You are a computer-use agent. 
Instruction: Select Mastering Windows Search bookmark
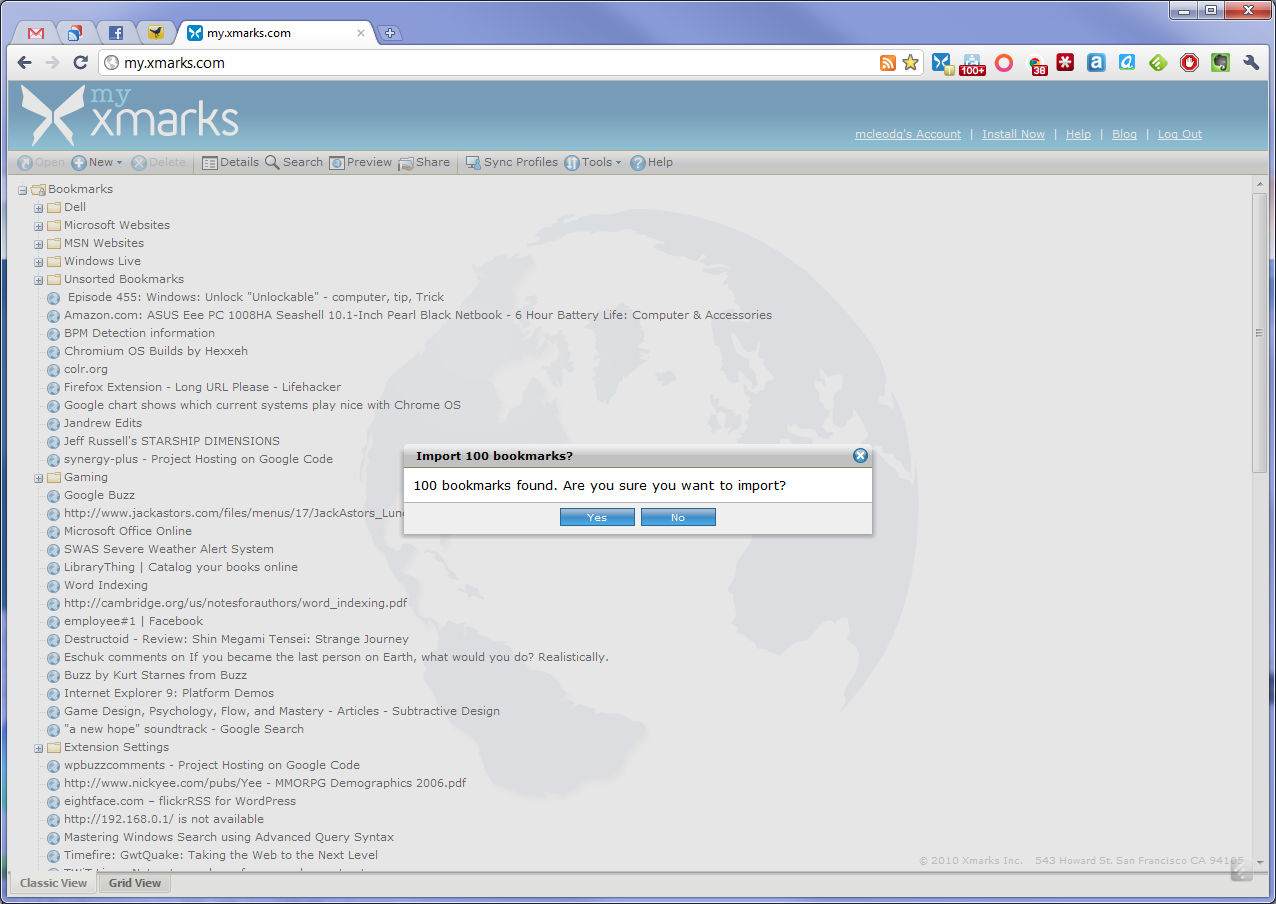[x=229, y=838]
